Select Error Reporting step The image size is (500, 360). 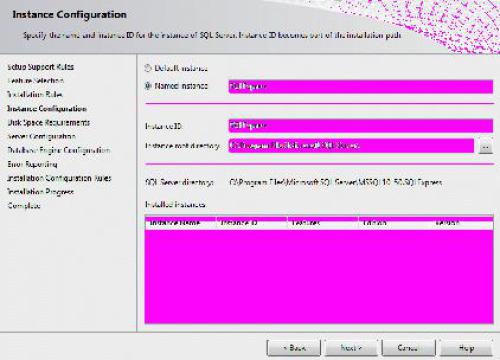pos(32,164)
